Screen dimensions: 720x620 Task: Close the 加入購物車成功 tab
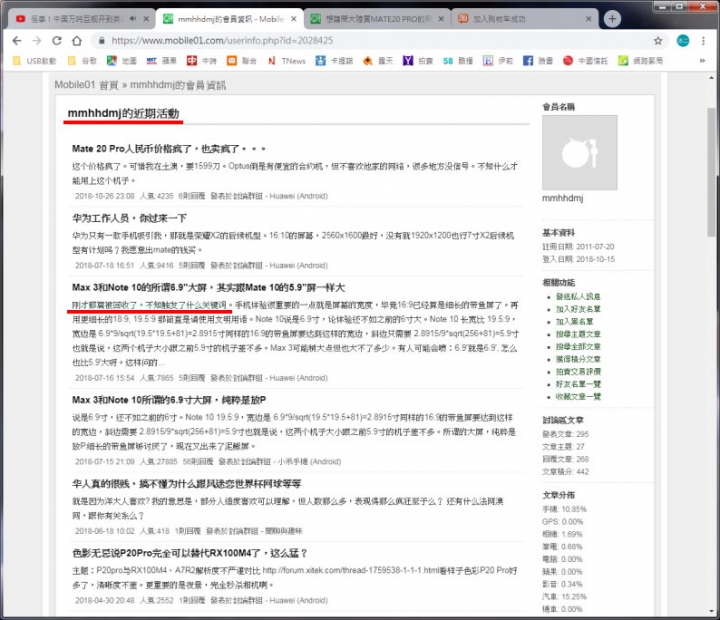[x=589, y=19]
